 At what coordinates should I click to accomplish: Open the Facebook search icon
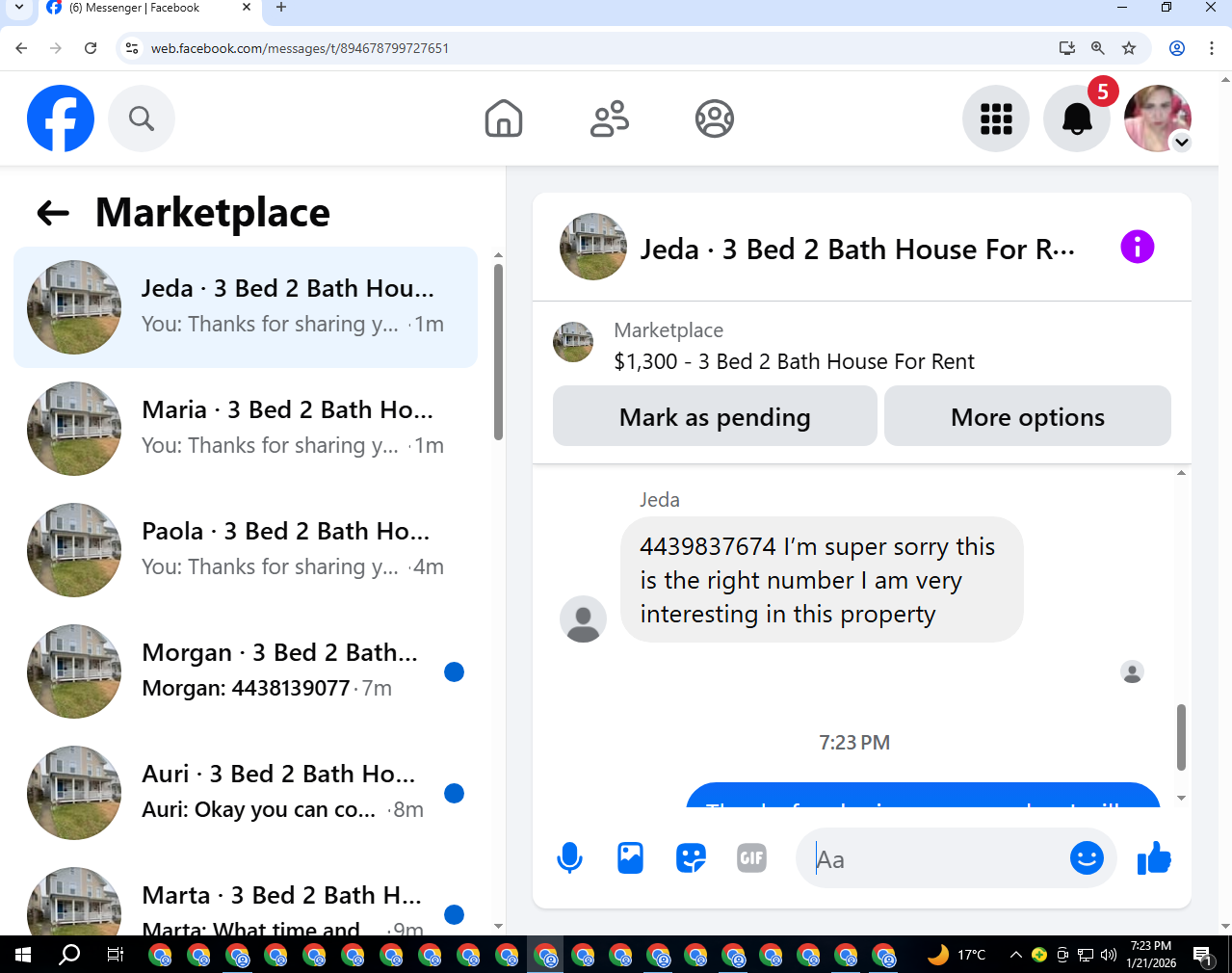142,118
